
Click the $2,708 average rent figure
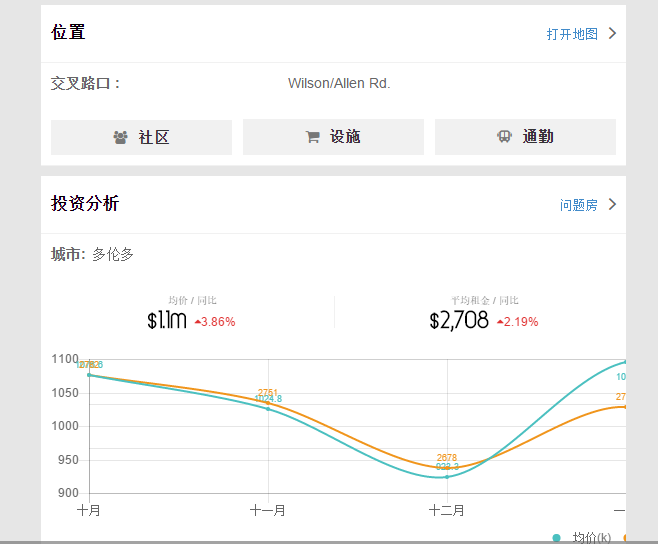click(459, 321)
